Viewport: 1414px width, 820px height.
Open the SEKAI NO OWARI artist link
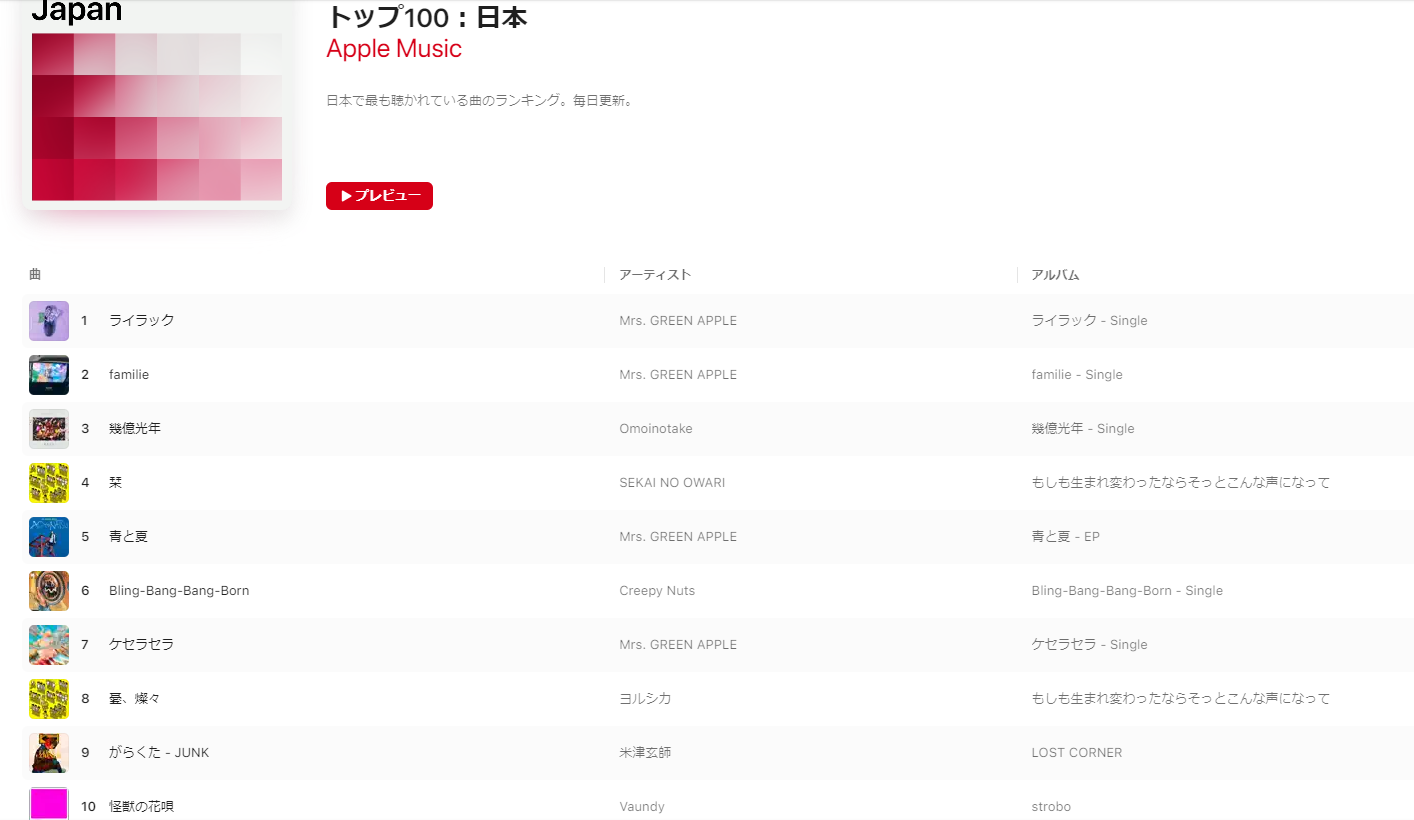672,483
